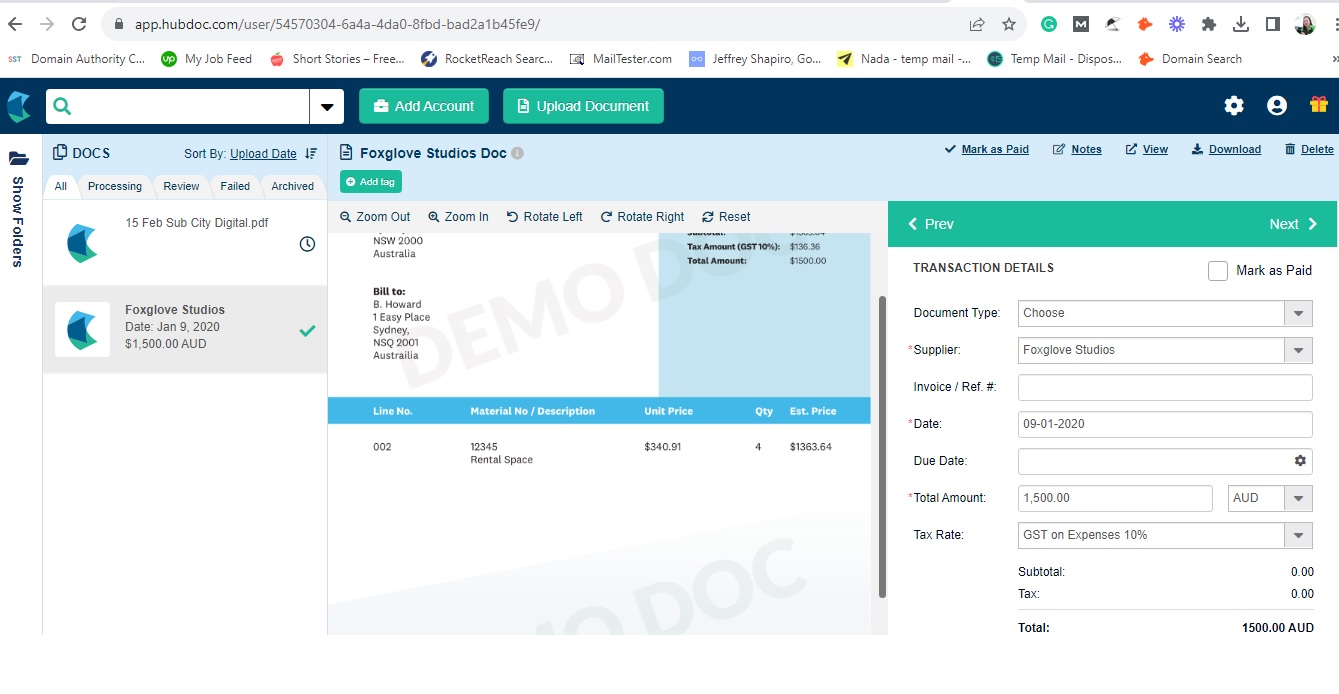This screenshot has height=694, width=1339.
Task: Click the browser reload icon
Action: click(79, 24)
